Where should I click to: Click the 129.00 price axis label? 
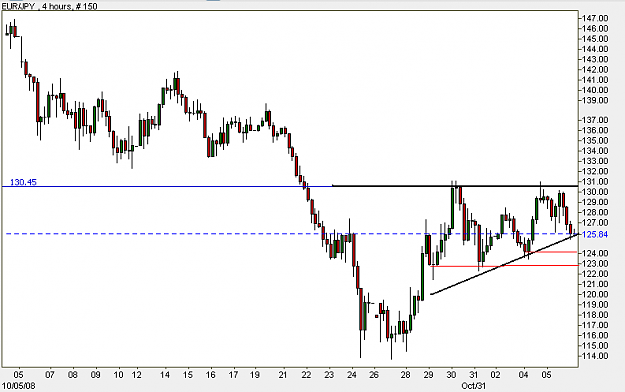[596, 202]
